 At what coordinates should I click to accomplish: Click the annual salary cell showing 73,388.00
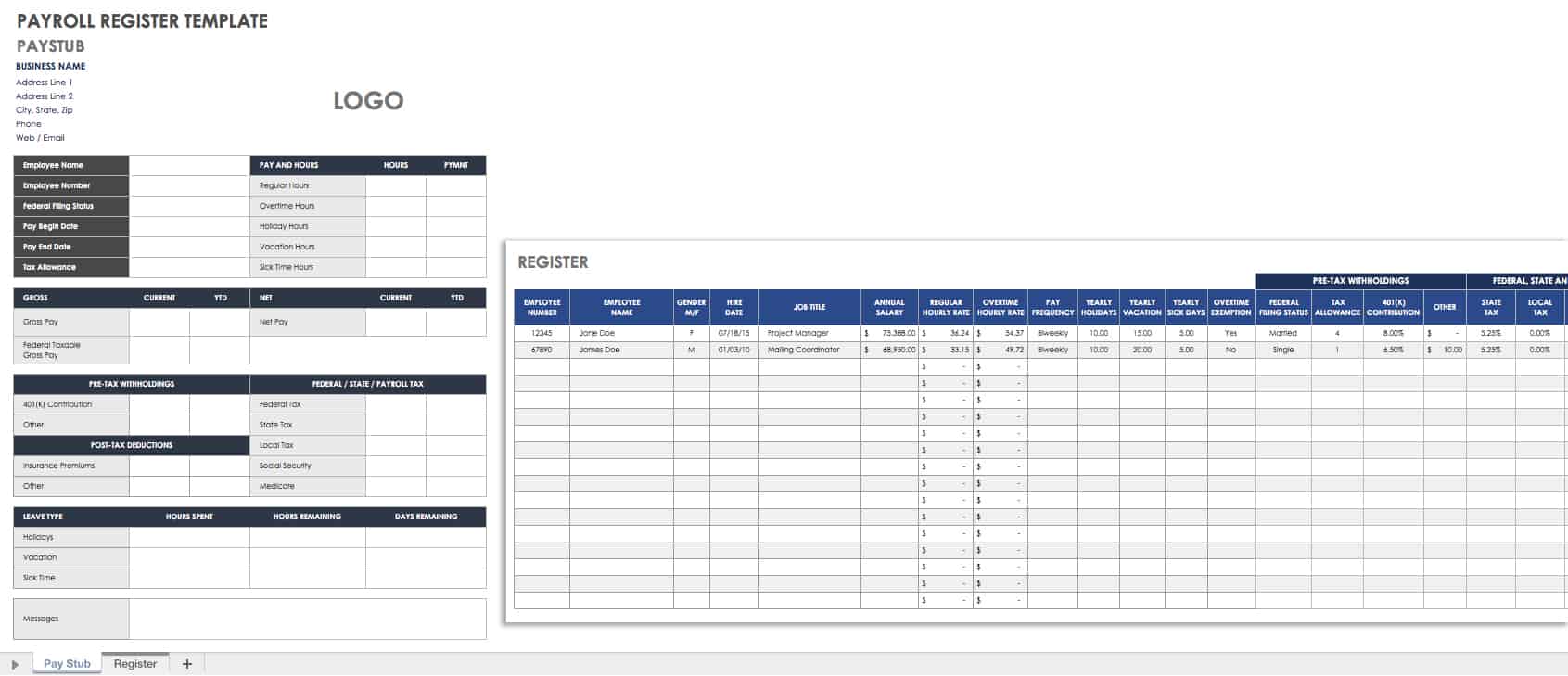889,333
